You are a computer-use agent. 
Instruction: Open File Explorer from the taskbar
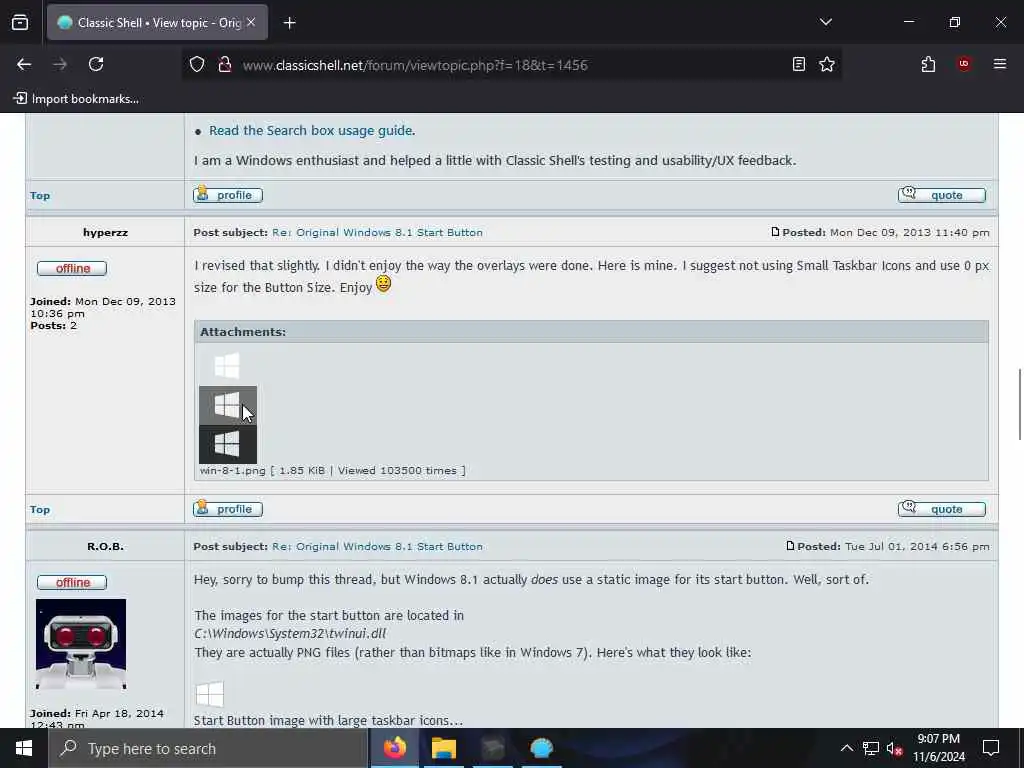tap(443, 748)
